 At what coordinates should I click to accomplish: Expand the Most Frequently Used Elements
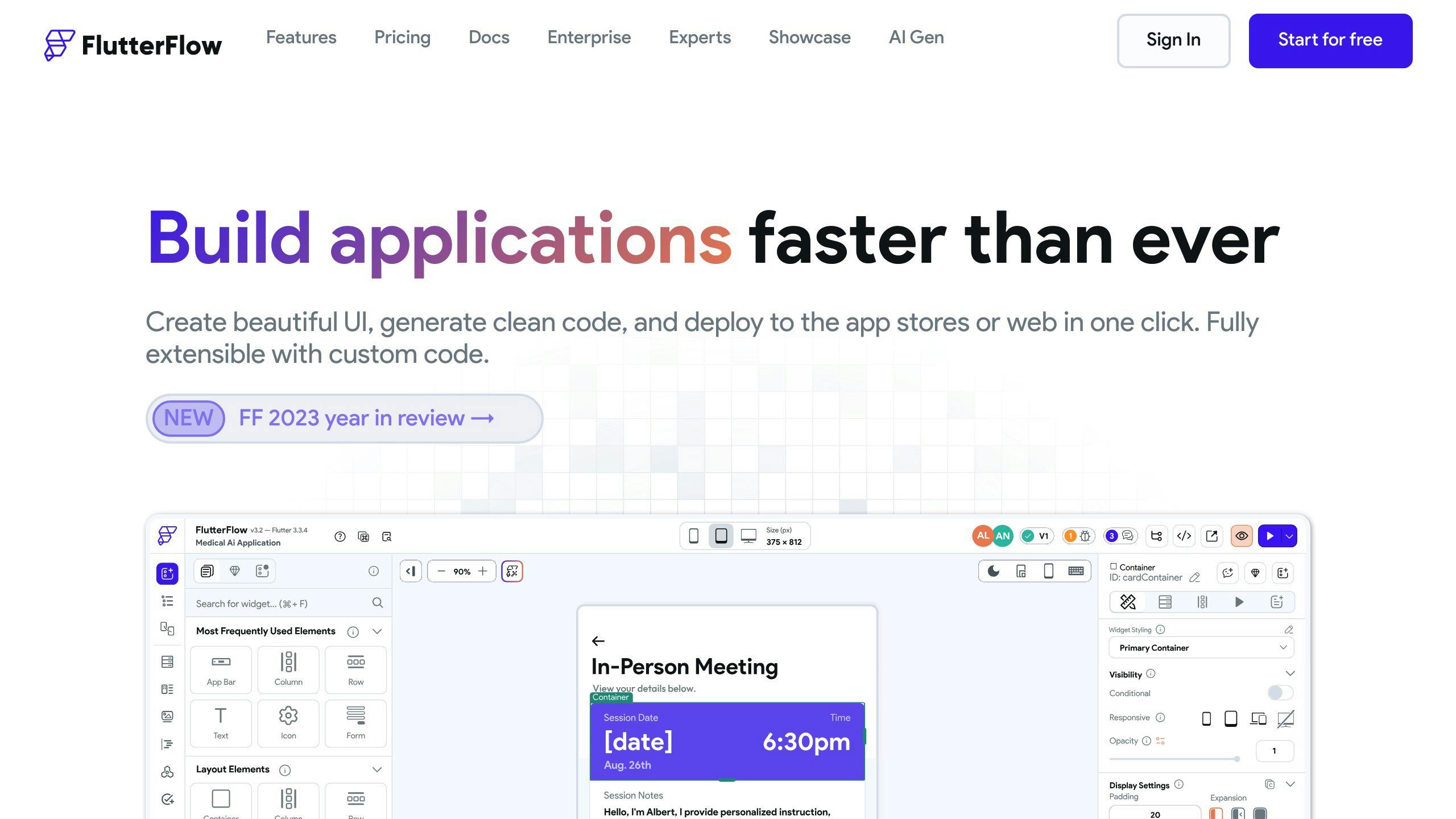[x=378, y=632]
